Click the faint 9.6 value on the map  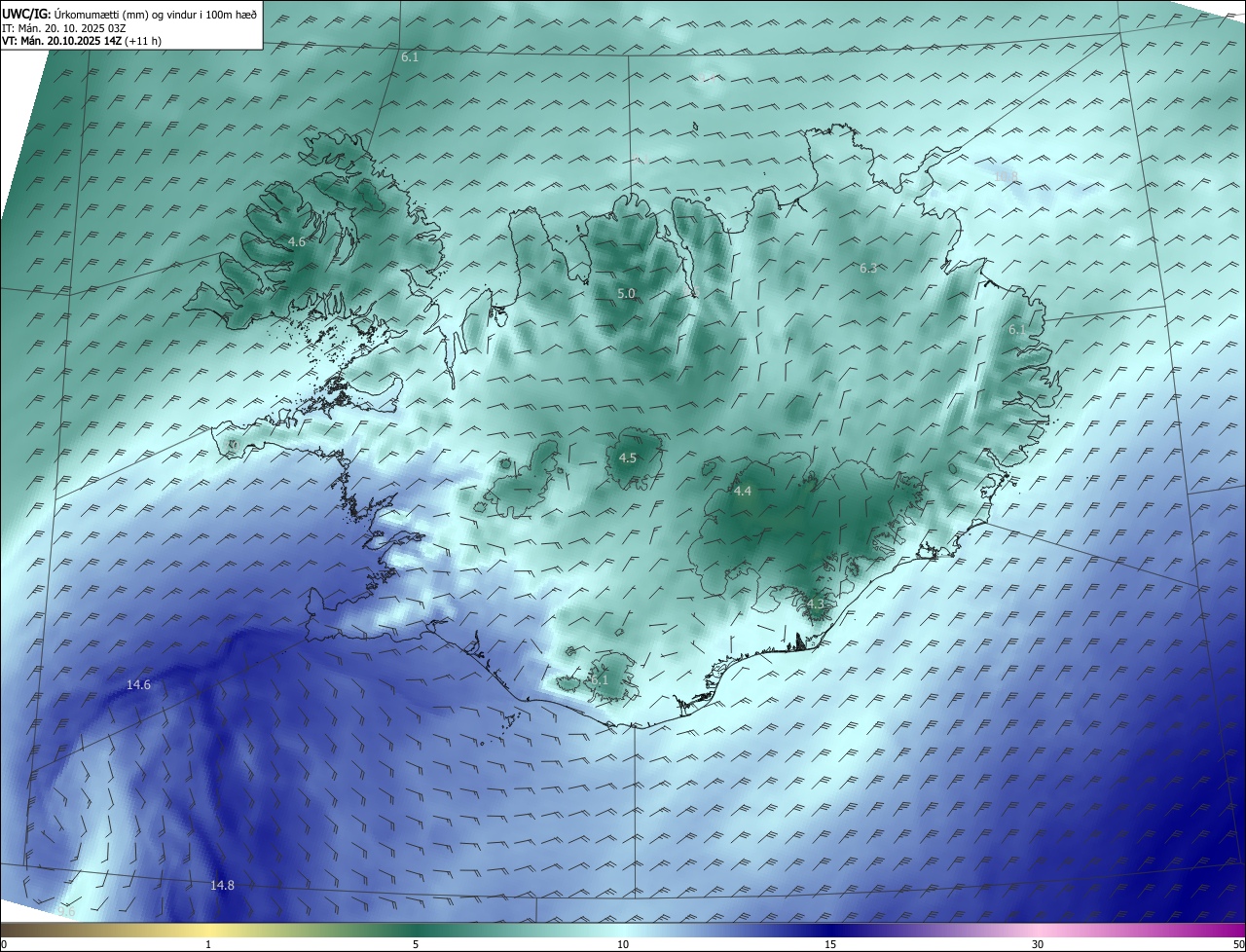pos(66,912)
